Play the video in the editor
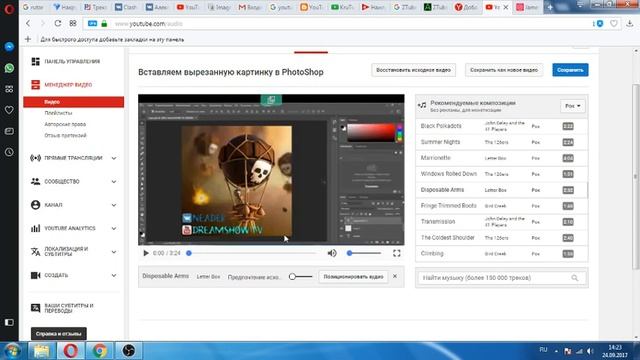Screen dimensions: 640x360 pos(145,253)
